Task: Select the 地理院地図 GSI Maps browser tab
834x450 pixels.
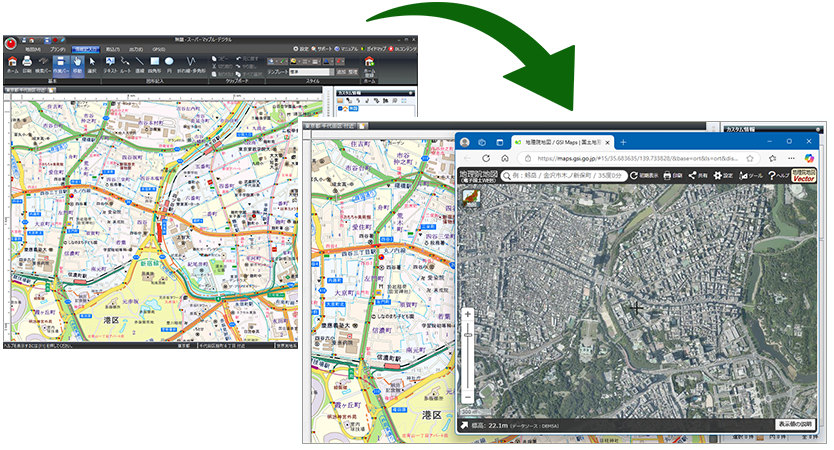Action: point(557,142)
